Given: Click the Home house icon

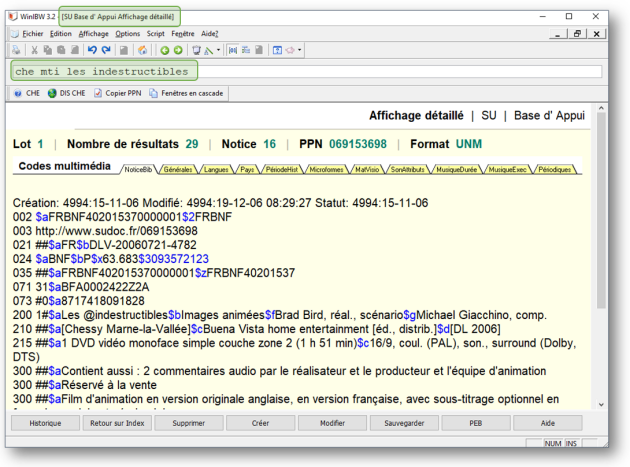Looking at the screenshot, I should (142, 50).
